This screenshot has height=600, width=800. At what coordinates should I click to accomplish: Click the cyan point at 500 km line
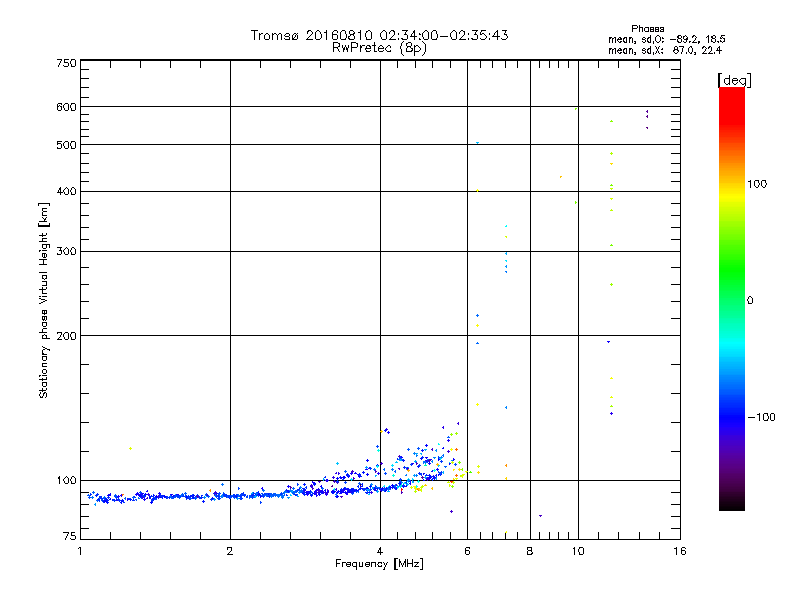click(x=478, y=143)
